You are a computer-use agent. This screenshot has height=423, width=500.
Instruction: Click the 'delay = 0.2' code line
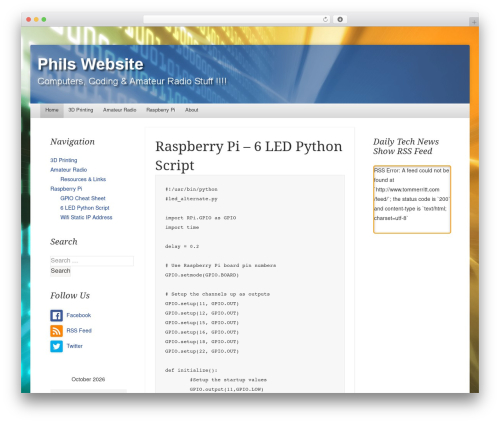182,247
